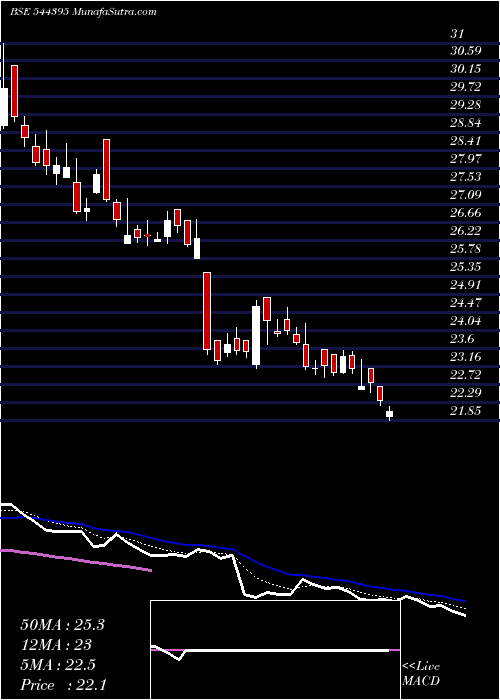Screen dimensions: 500x700
Task: Pick the 24.47 price level label
Action: point(466,303)
